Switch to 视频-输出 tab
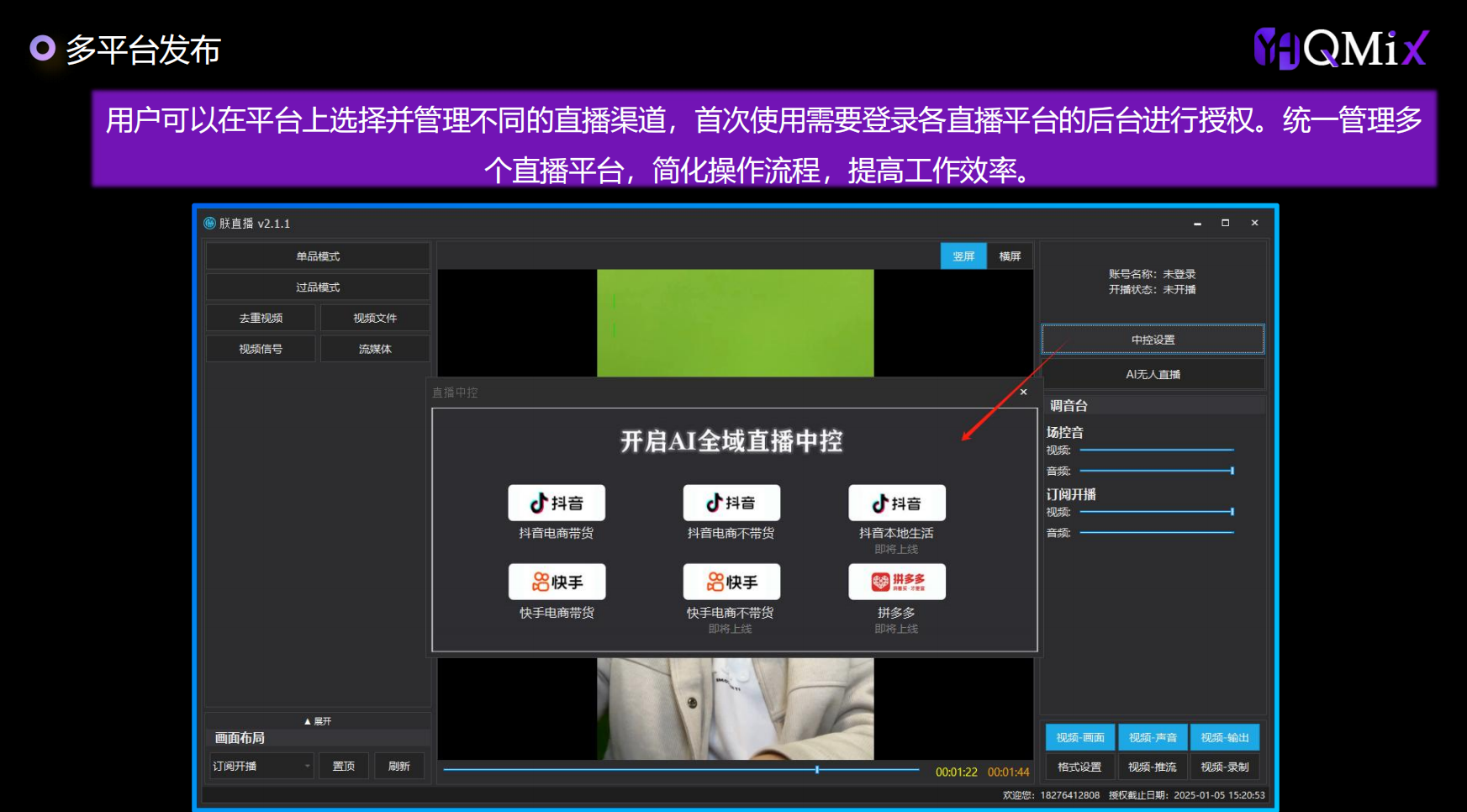1467x812 pixels. 1225,737
